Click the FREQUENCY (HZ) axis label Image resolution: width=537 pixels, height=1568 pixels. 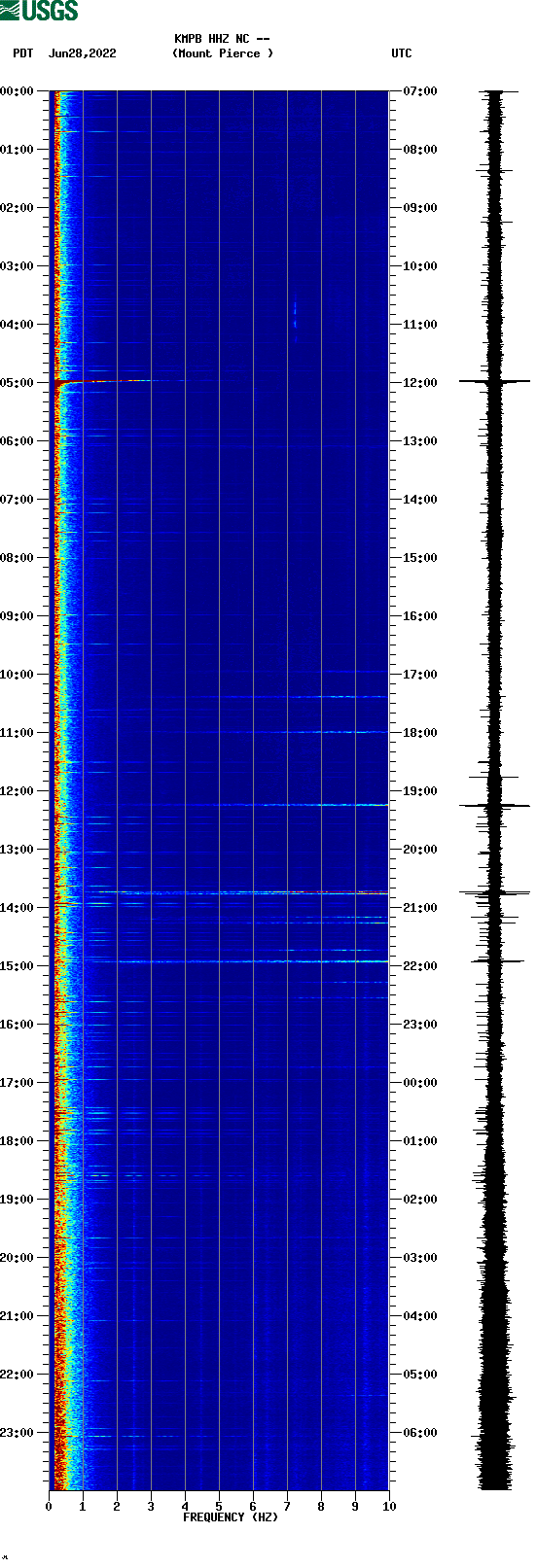(x=231, y=1517)
